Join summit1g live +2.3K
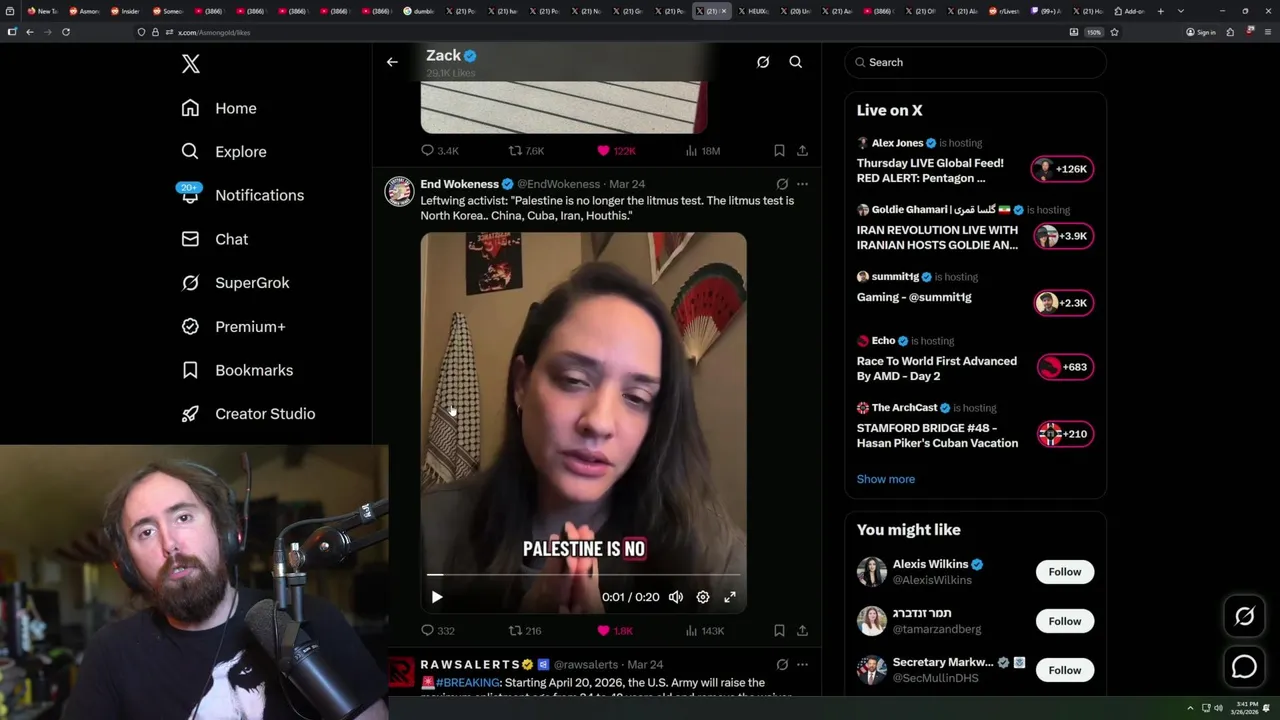1280x720 pixels. click(1063, 303)
